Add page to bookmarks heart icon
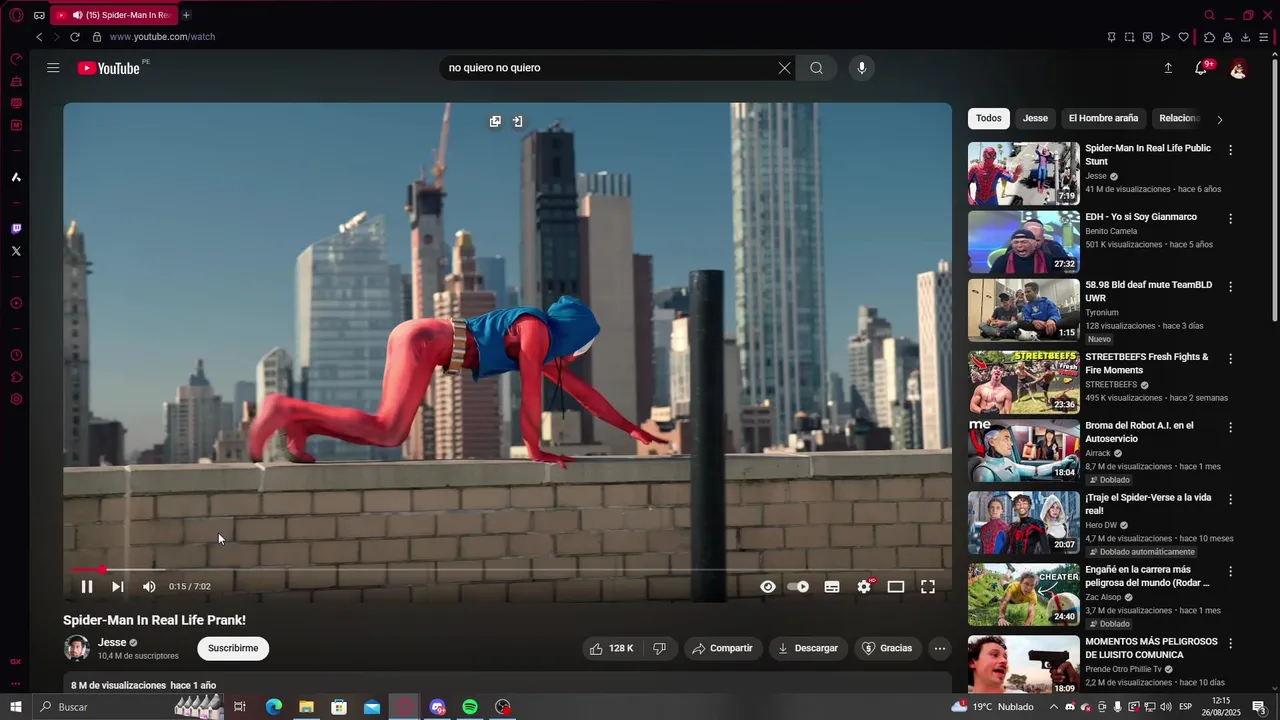 click(x=1183, y=37)
